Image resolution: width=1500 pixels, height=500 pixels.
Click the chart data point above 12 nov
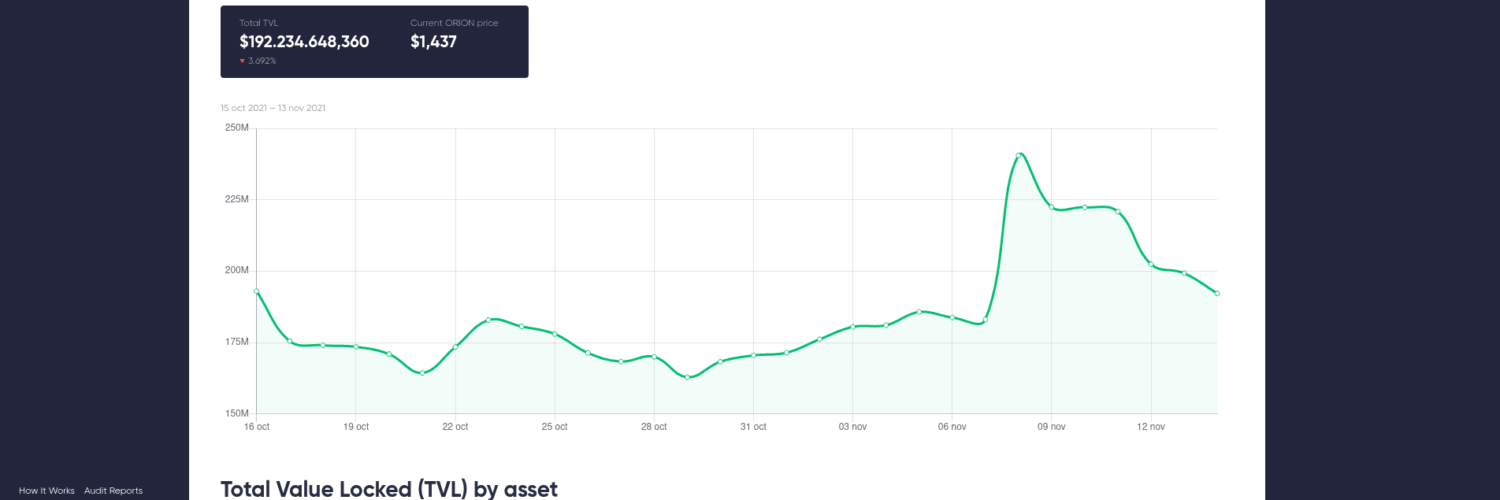1151,264
